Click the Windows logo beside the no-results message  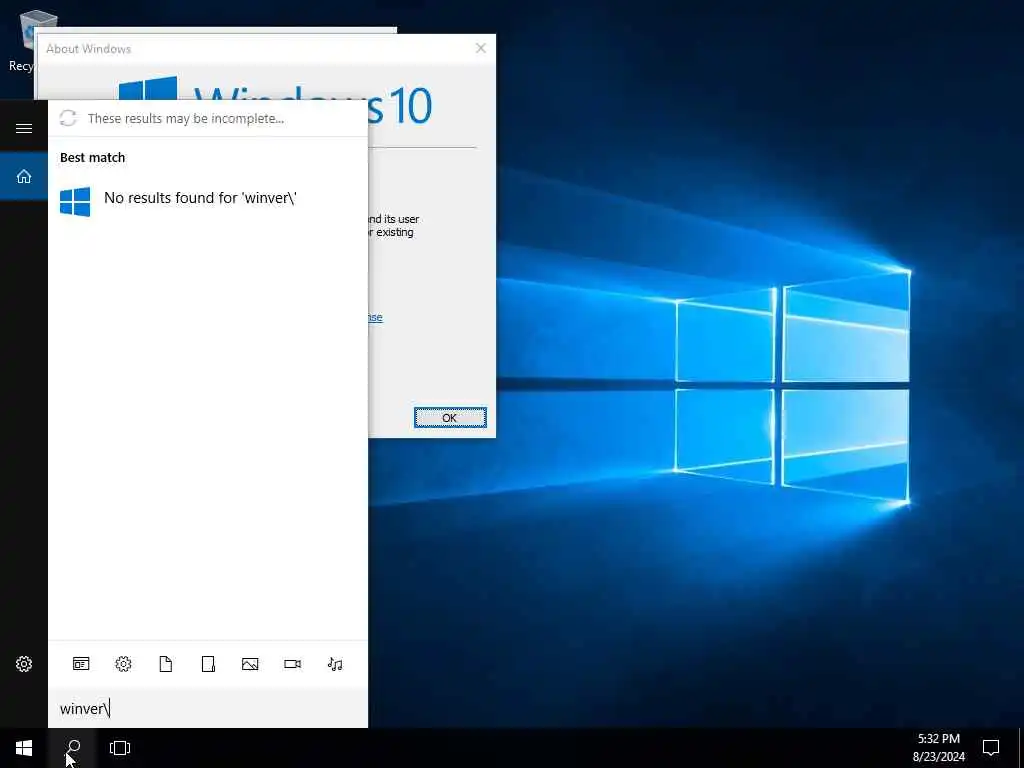[x=75, y=202]
